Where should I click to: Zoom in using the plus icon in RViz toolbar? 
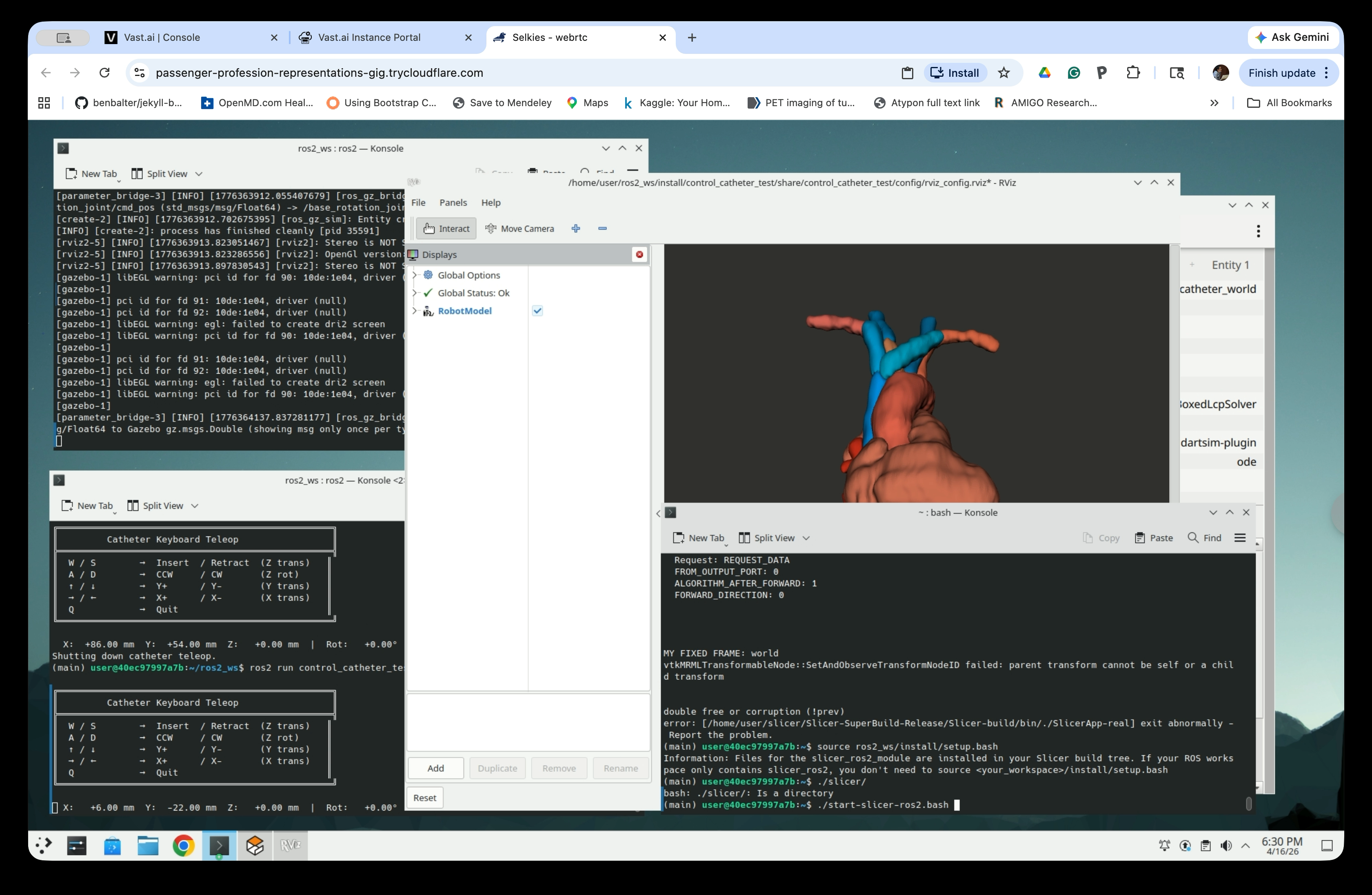tap(575, 228)
